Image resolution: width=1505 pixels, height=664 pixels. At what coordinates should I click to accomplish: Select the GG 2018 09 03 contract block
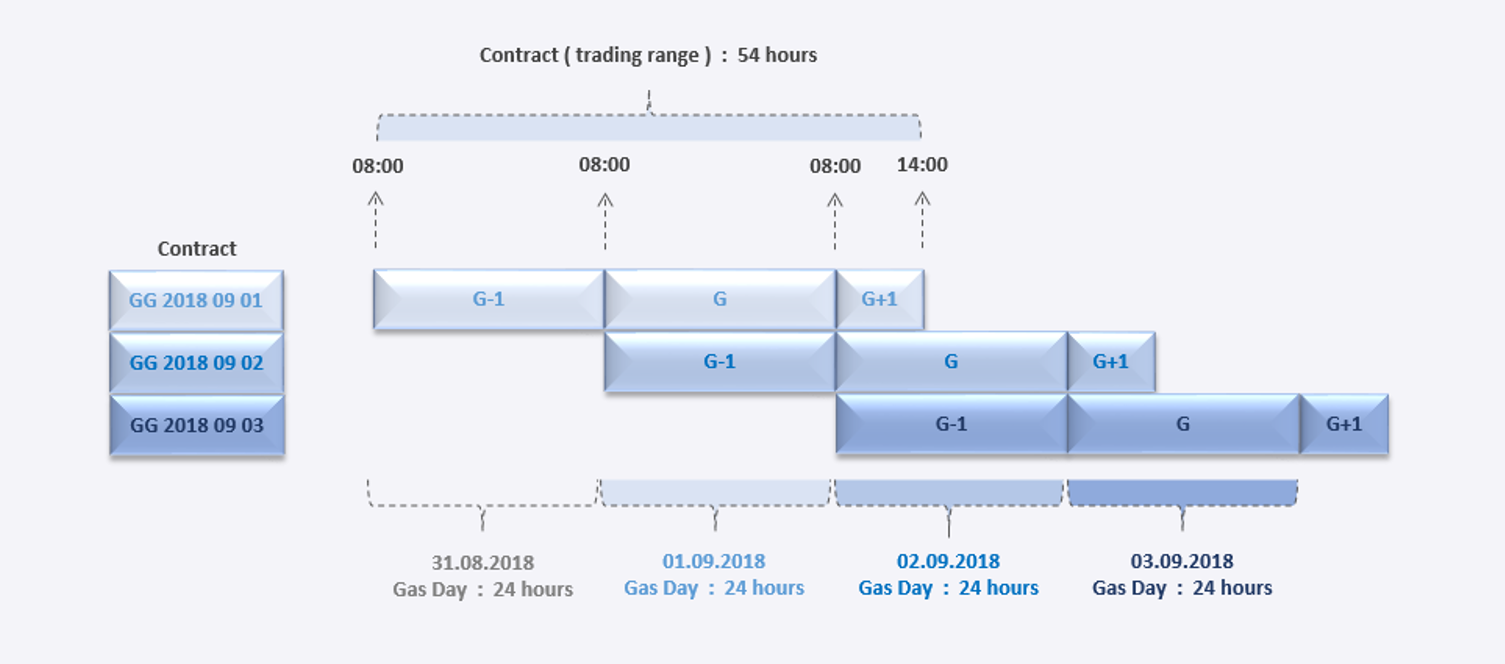tap(196, 425)
